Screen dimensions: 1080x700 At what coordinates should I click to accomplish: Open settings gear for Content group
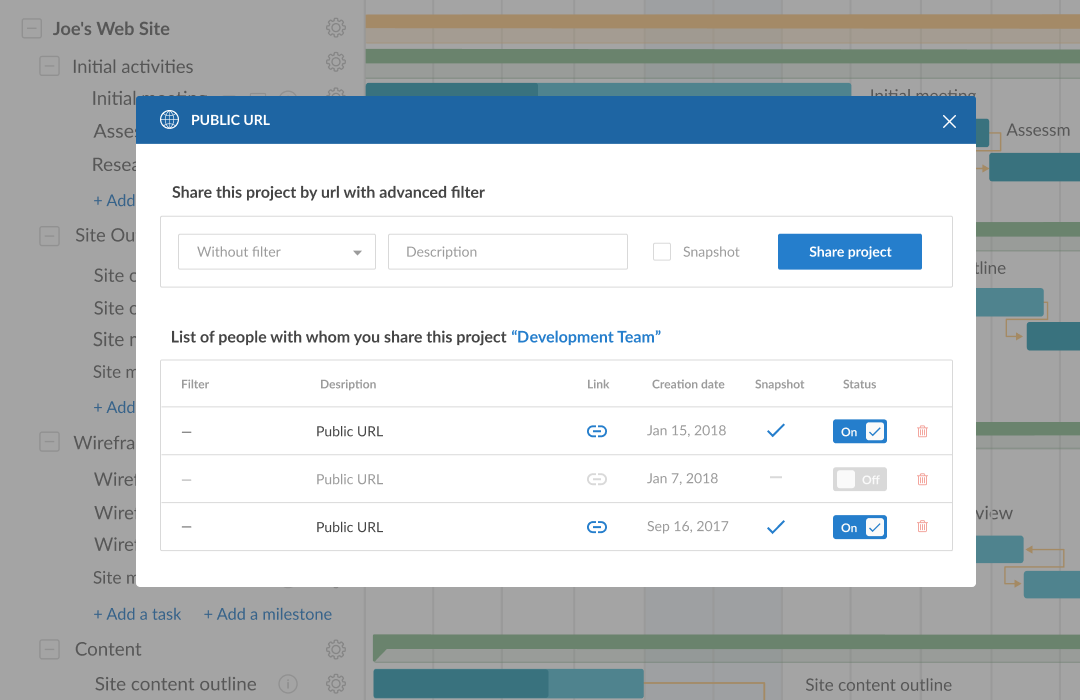tap(336, 649)
